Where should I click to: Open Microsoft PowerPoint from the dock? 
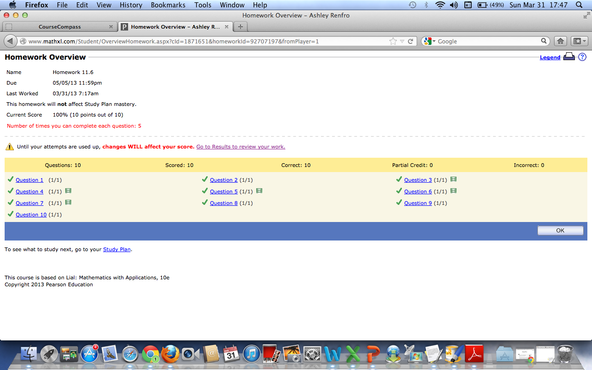tap(373, 355)
